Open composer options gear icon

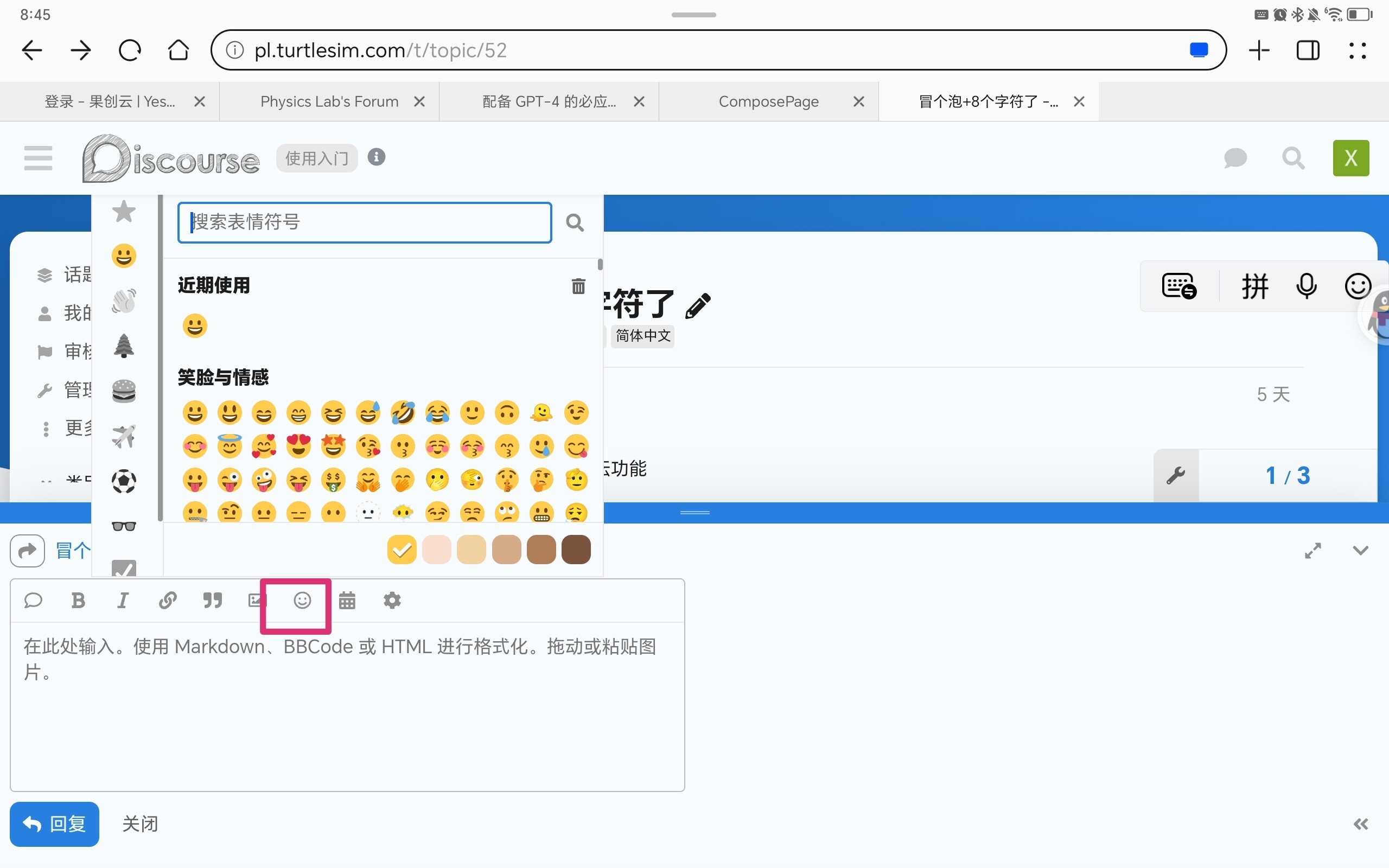tap(392, 601)
